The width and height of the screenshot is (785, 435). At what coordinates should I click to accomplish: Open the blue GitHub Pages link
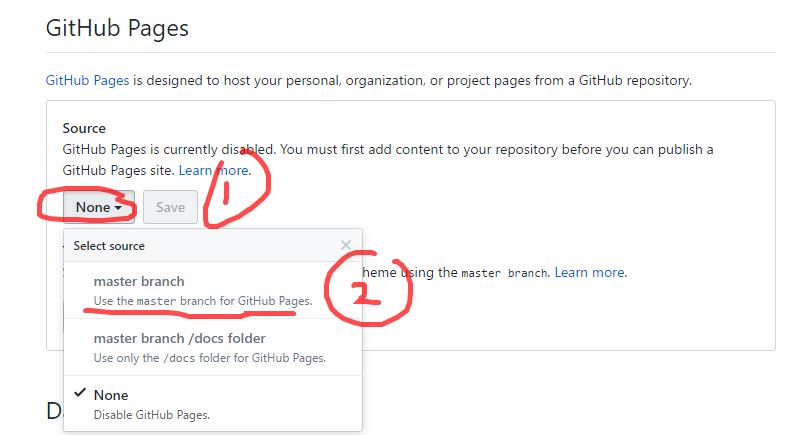pos(85,79)
